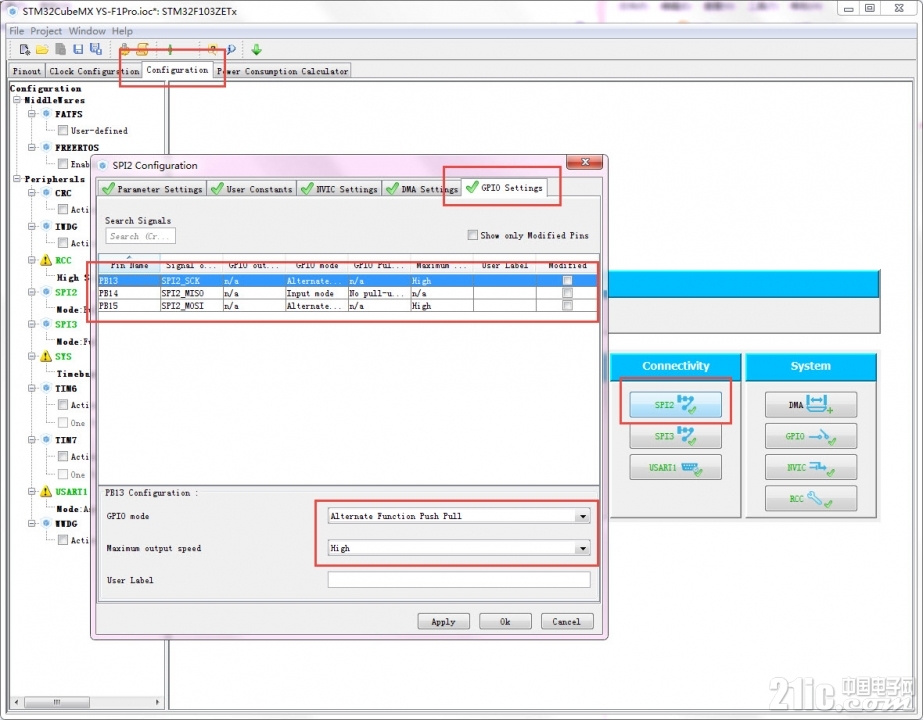
Task: Click the IWDG node icon in tree
Action: coord(46,226)
